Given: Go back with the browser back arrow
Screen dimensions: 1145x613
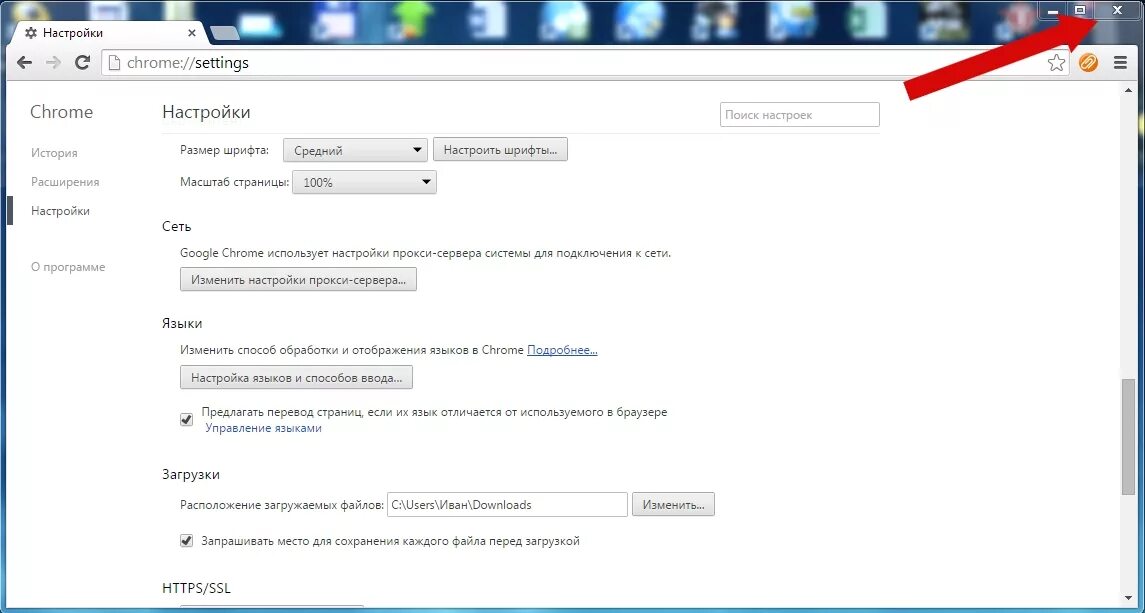Looking at the screenshot, I should [x=24, y=63].
